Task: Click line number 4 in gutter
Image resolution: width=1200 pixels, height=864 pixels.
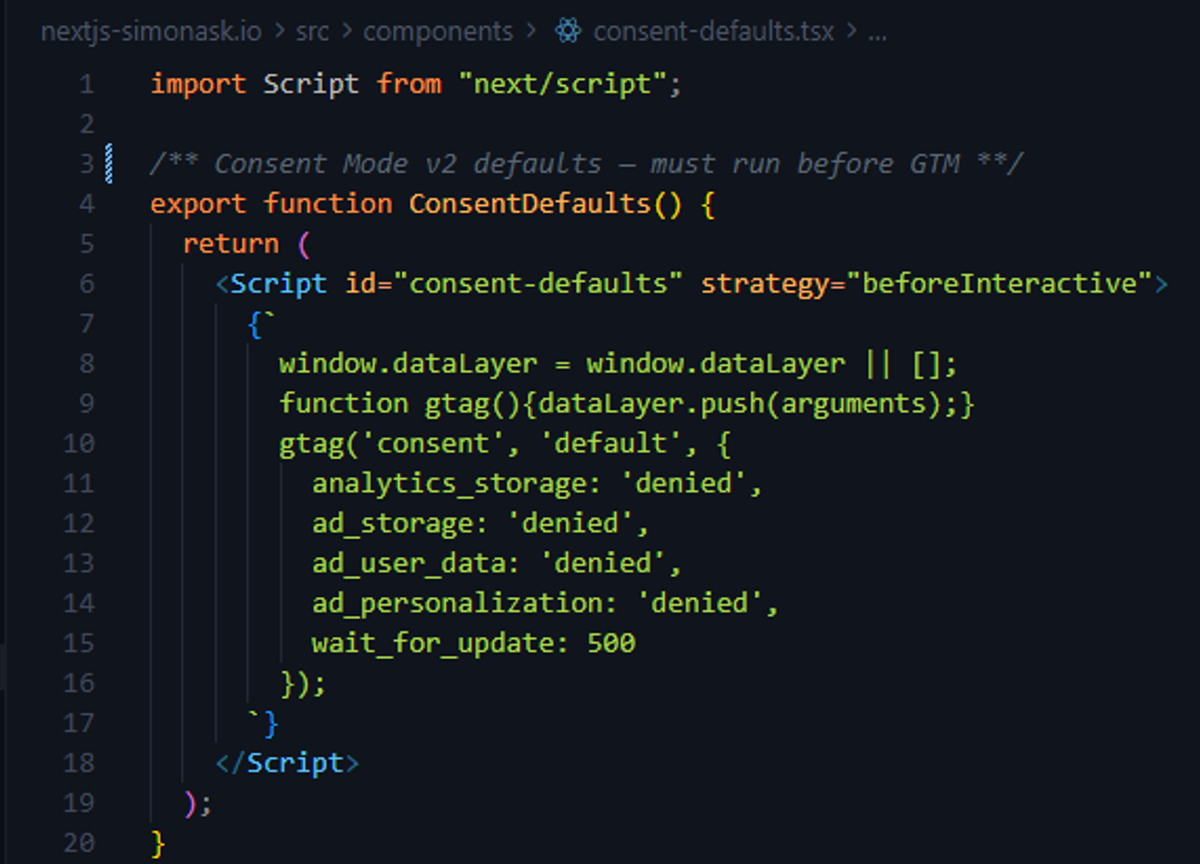Action: tap(87, 204)
